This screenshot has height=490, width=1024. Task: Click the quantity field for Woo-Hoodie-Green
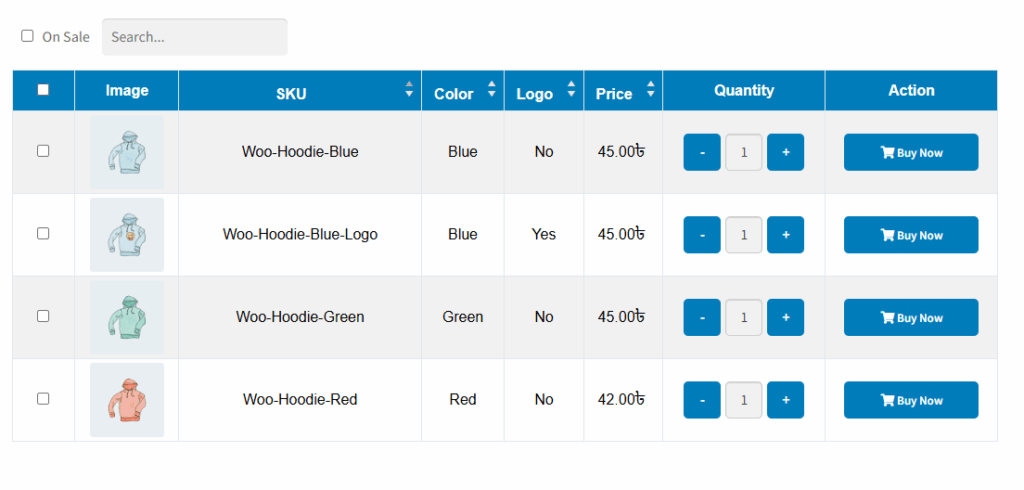coord(744,318)
